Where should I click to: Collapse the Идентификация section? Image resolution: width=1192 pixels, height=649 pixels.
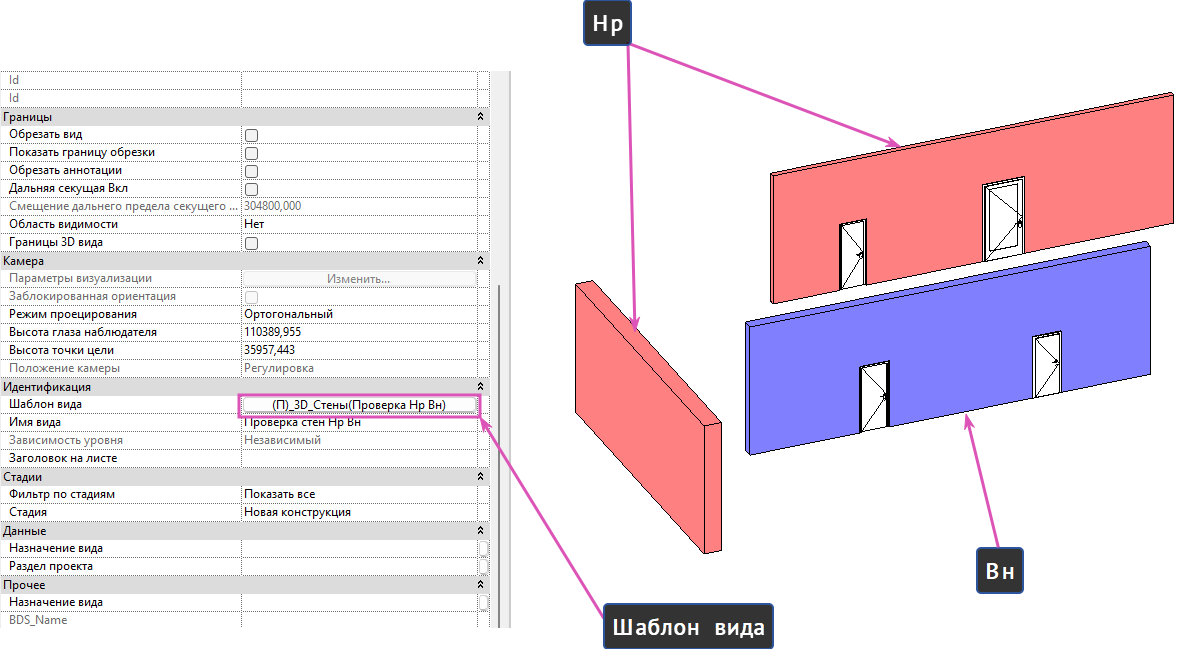tap(480, 387)
